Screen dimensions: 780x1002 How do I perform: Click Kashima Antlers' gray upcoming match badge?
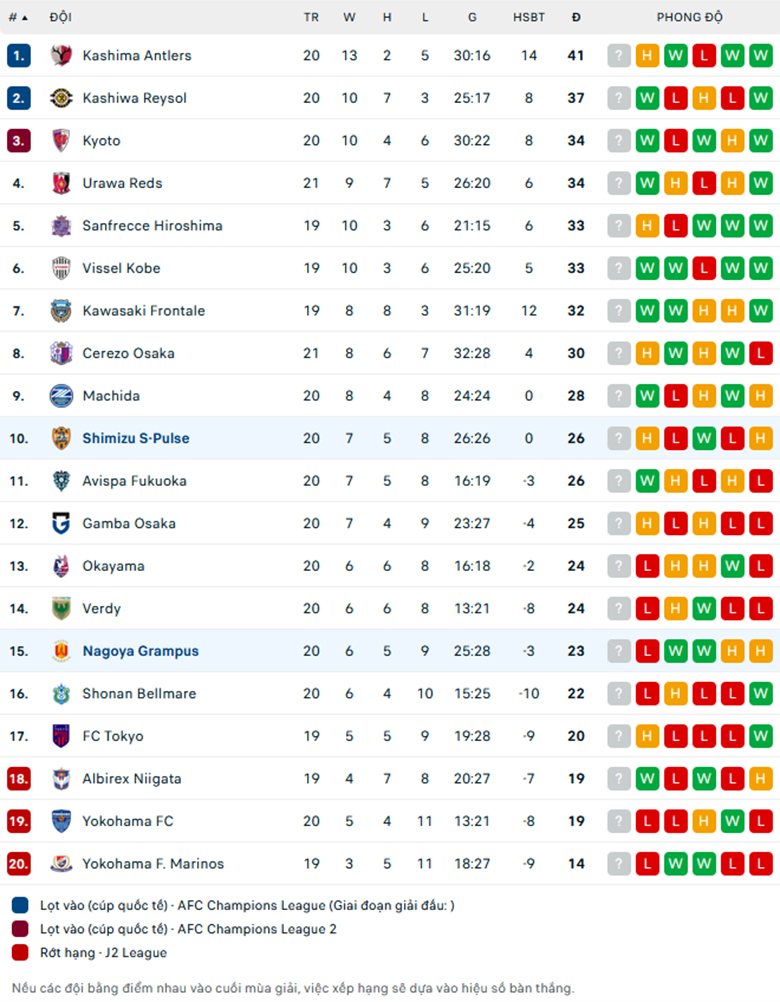coord(618,56)
